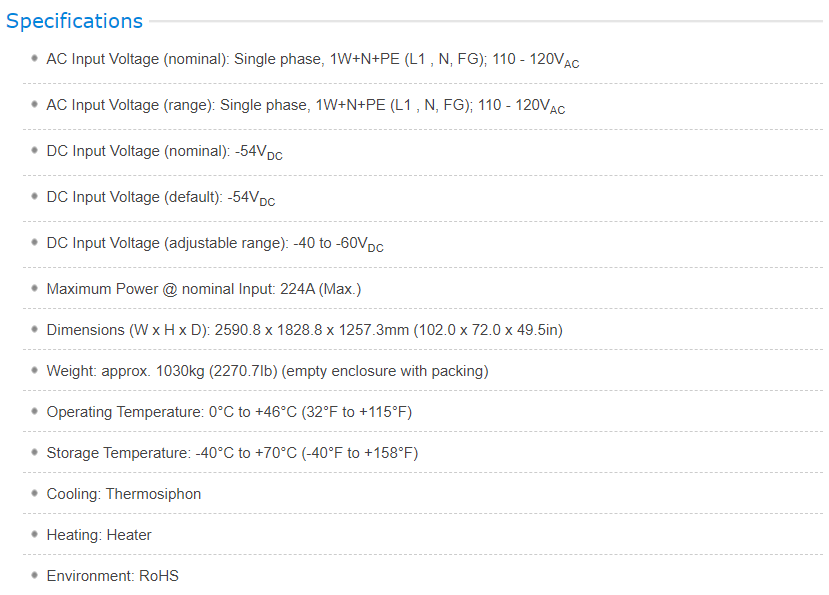Click bullet beside Maximum Power line
The height and width of the screenshot is (595, 829).
34,288
